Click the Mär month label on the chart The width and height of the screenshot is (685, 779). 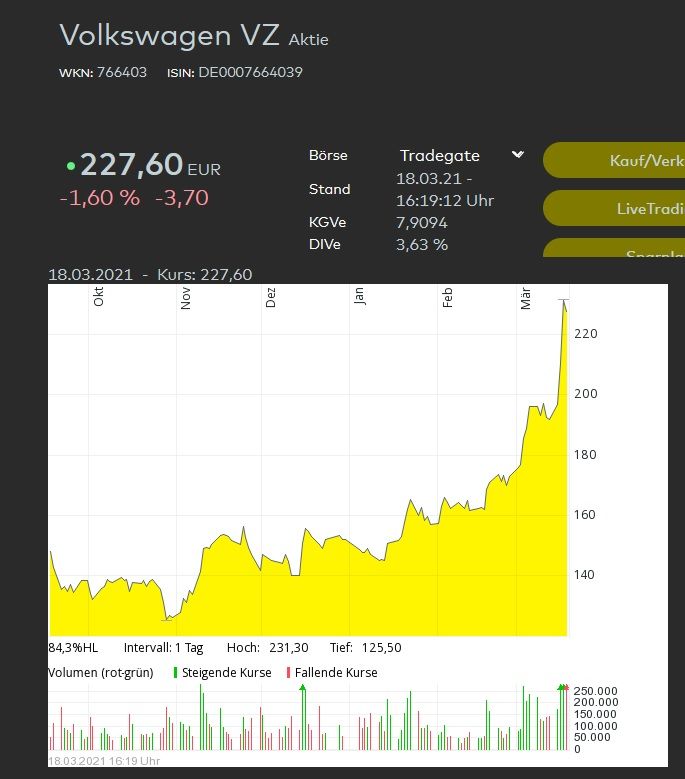(526, 297)
